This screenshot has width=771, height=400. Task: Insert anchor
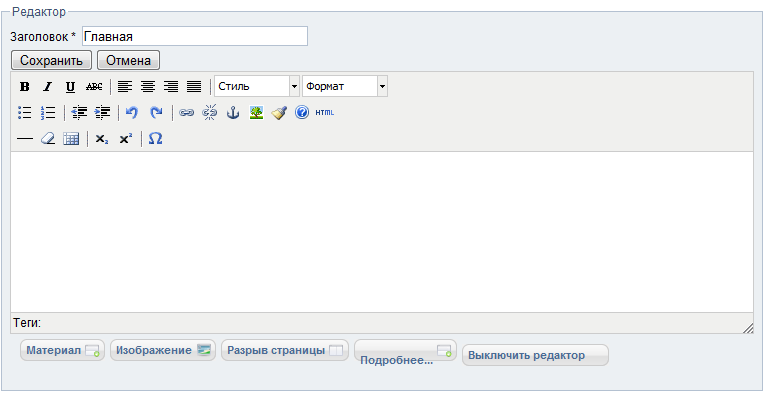point(233,113)
